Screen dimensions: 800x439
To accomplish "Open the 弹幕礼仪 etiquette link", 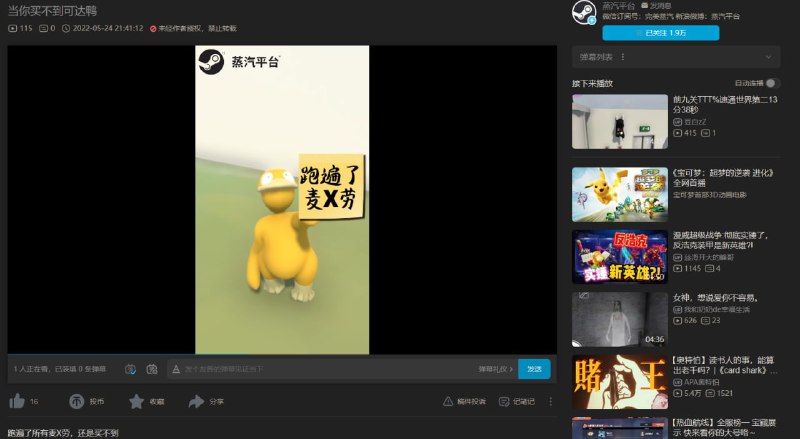I will pyautogui.click(x=495, y=369).
